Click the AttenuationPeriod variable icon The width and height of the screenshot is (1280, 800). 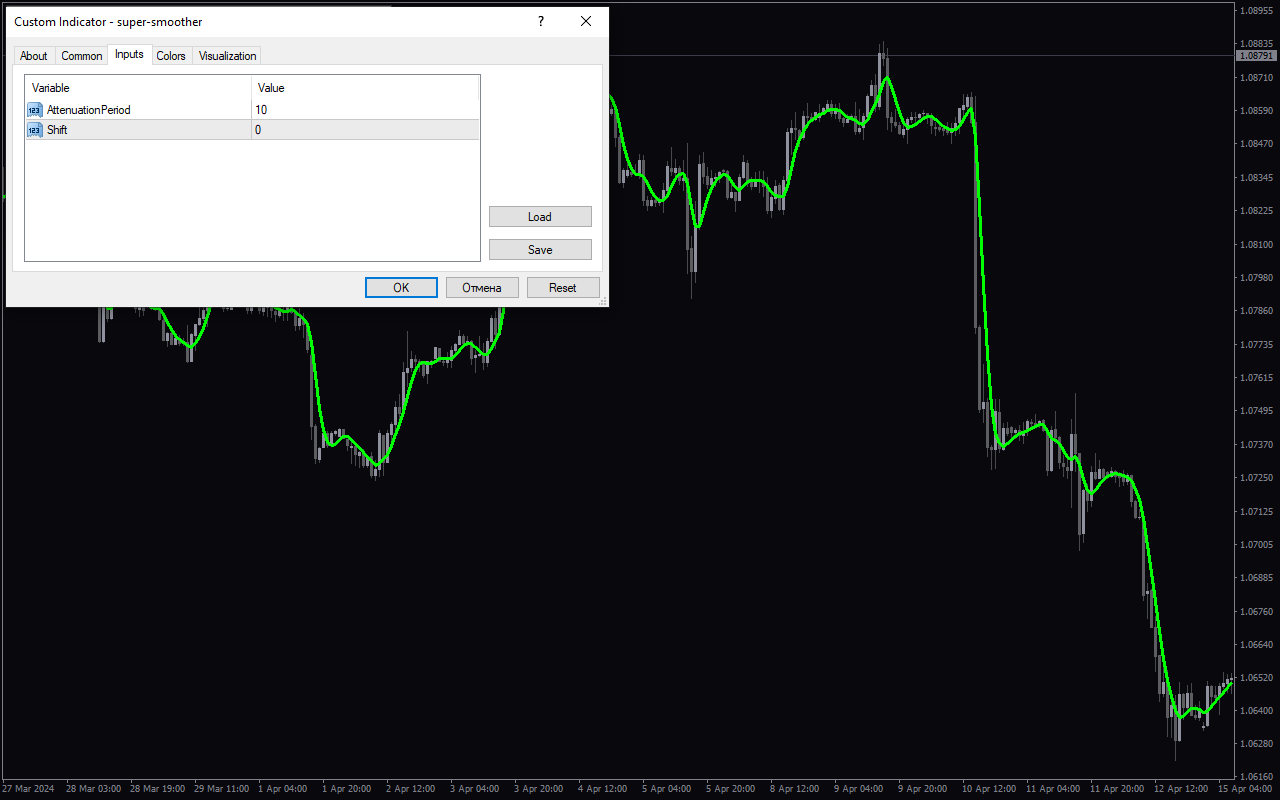tap(35, 110)
